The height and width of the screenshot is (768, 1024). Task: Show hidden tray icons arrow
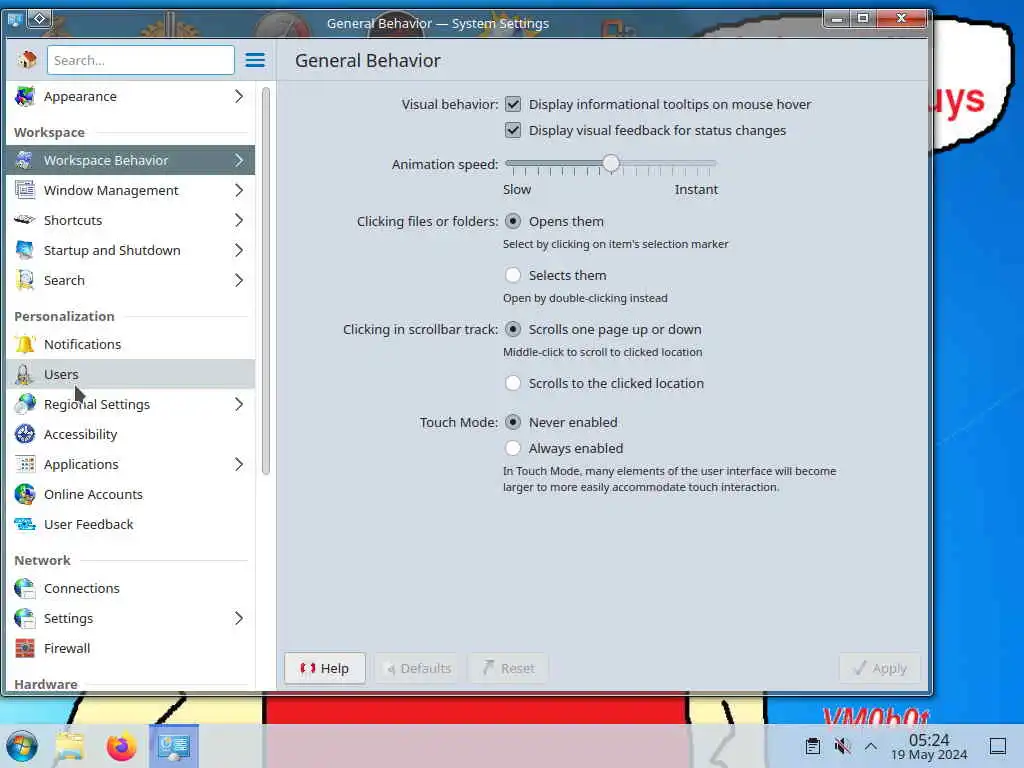[x=871, y=746]
